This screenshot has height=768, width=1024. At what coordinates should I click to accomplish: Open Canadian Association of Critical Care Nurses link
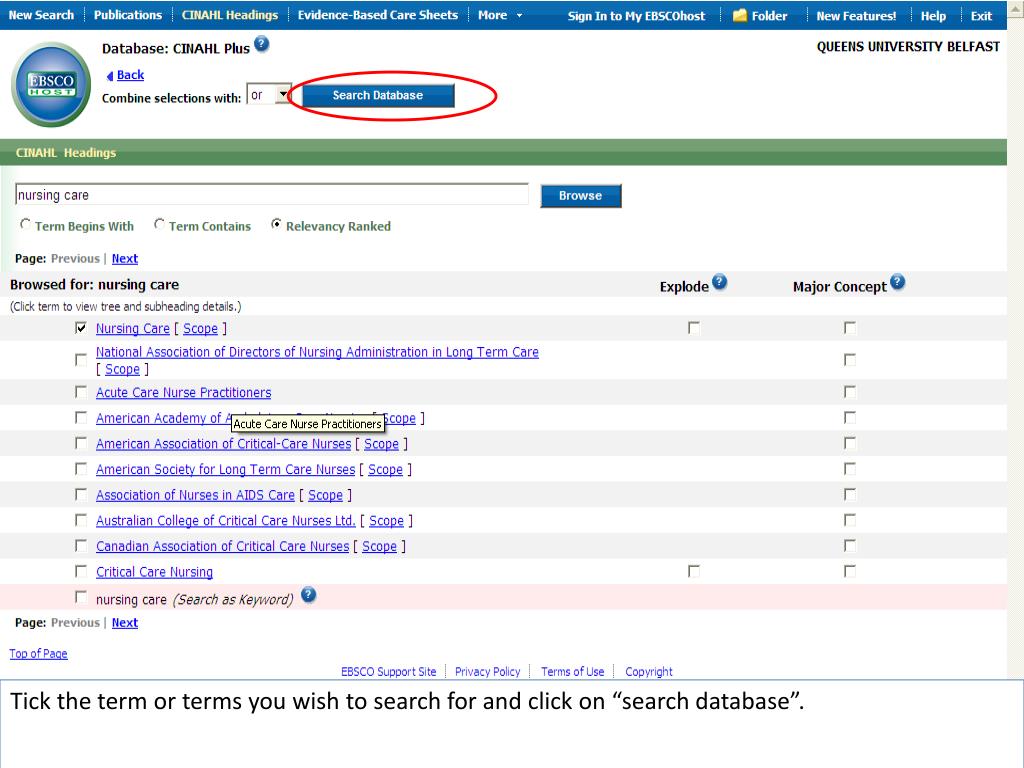[x=223, y=546]
